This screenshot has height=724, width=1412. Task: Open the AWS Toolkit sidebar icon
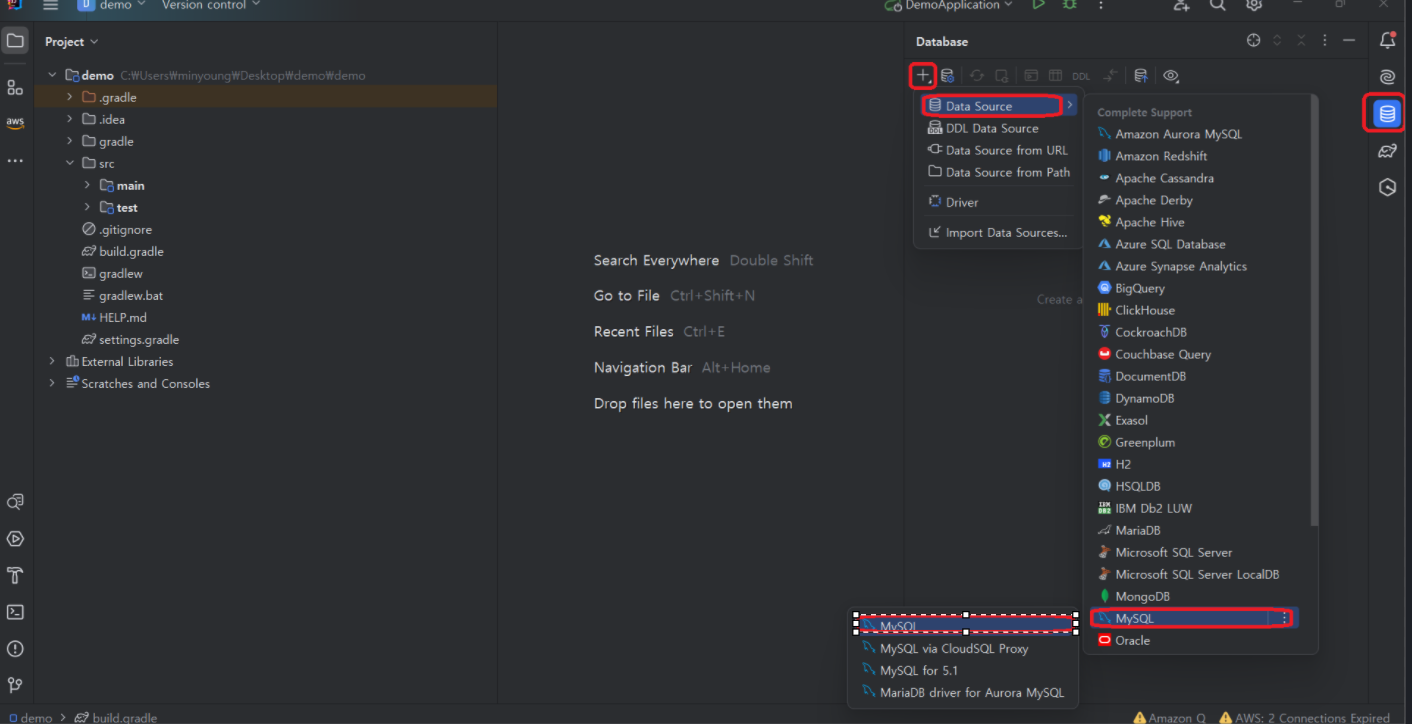15,123
